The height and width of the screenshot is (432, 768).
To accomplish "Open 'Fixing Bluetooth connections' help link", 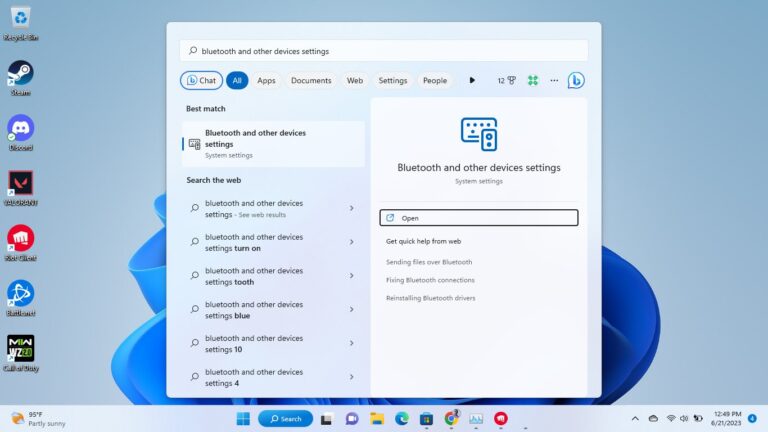I will pos(430,280).
